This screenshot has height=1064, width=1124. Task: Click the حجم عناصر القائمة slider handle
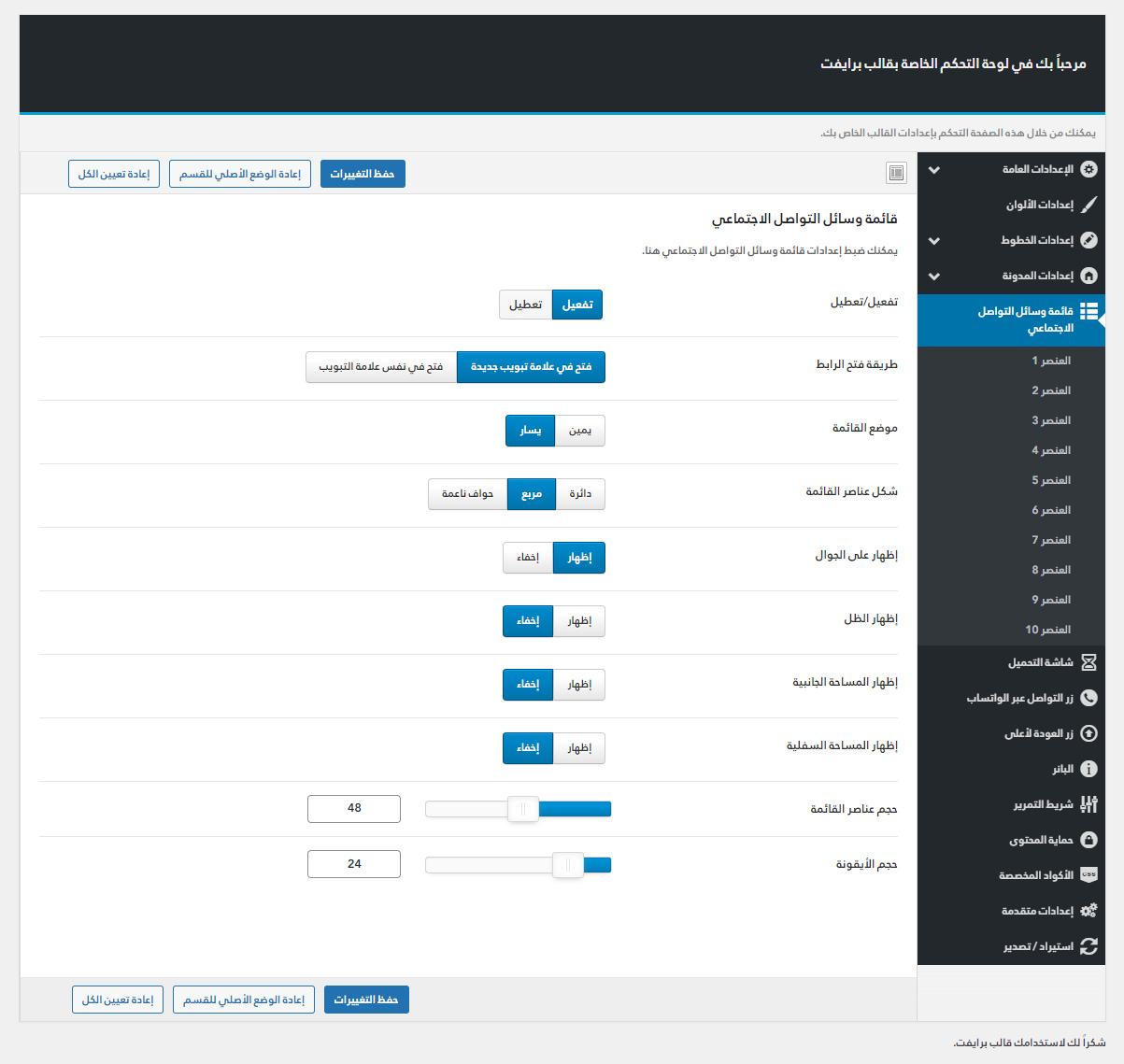[523, 809]
